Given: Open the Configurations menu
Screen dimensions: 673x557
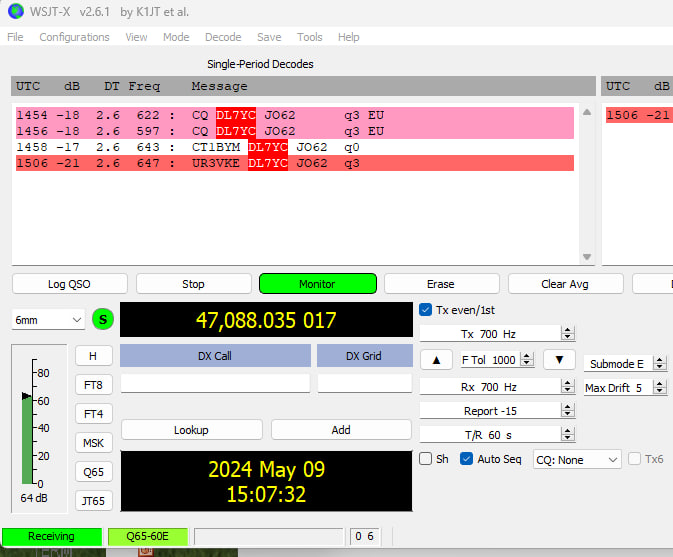Looking at the screenshot, I should coord(74,37).
